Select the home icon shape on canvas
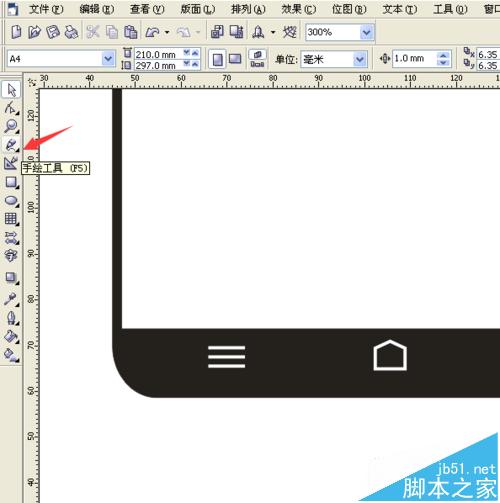 (x=390, y=355)
